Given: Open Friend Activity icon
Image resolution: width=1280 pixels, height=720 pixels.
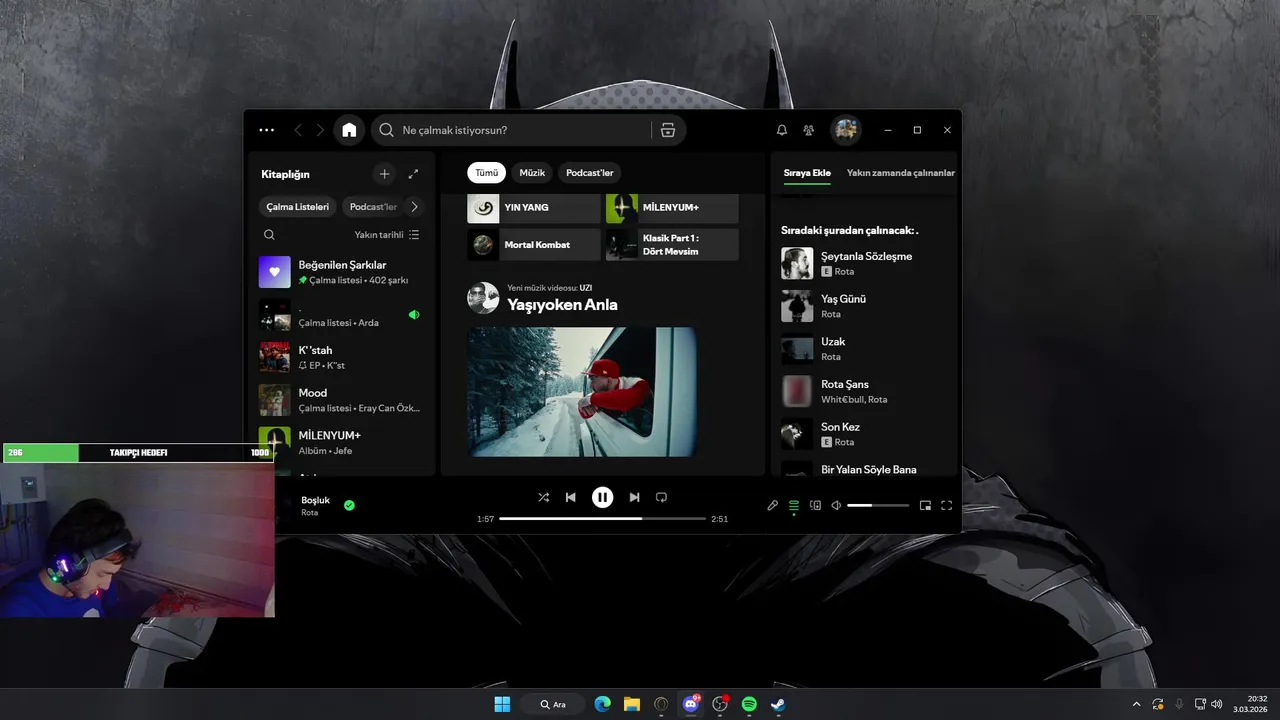Looking at the screenshot, I should pos(809,130).
